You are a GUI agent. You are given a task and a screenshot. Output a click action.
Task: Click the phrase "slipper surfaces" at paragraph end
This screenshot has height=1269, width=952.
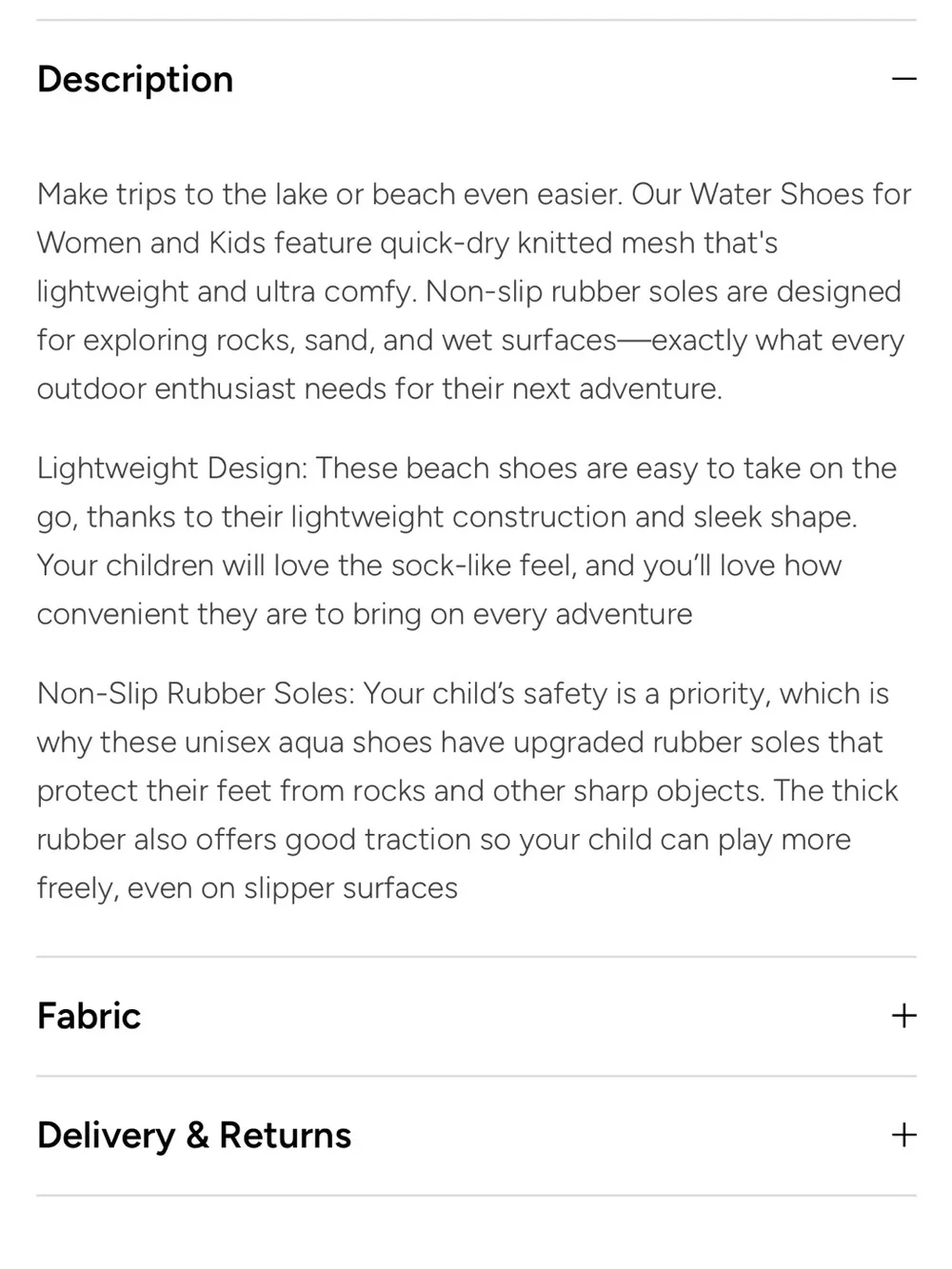click(350, 888)
